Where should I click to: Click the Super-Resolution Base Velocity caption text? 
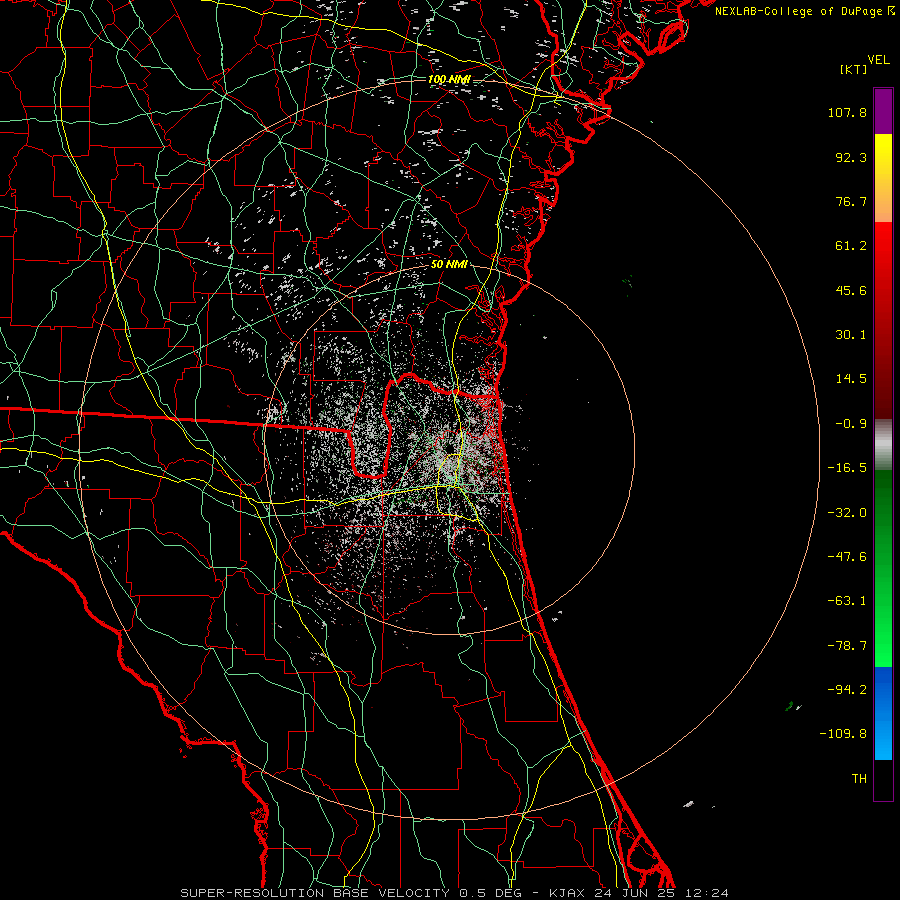(455, 893)
